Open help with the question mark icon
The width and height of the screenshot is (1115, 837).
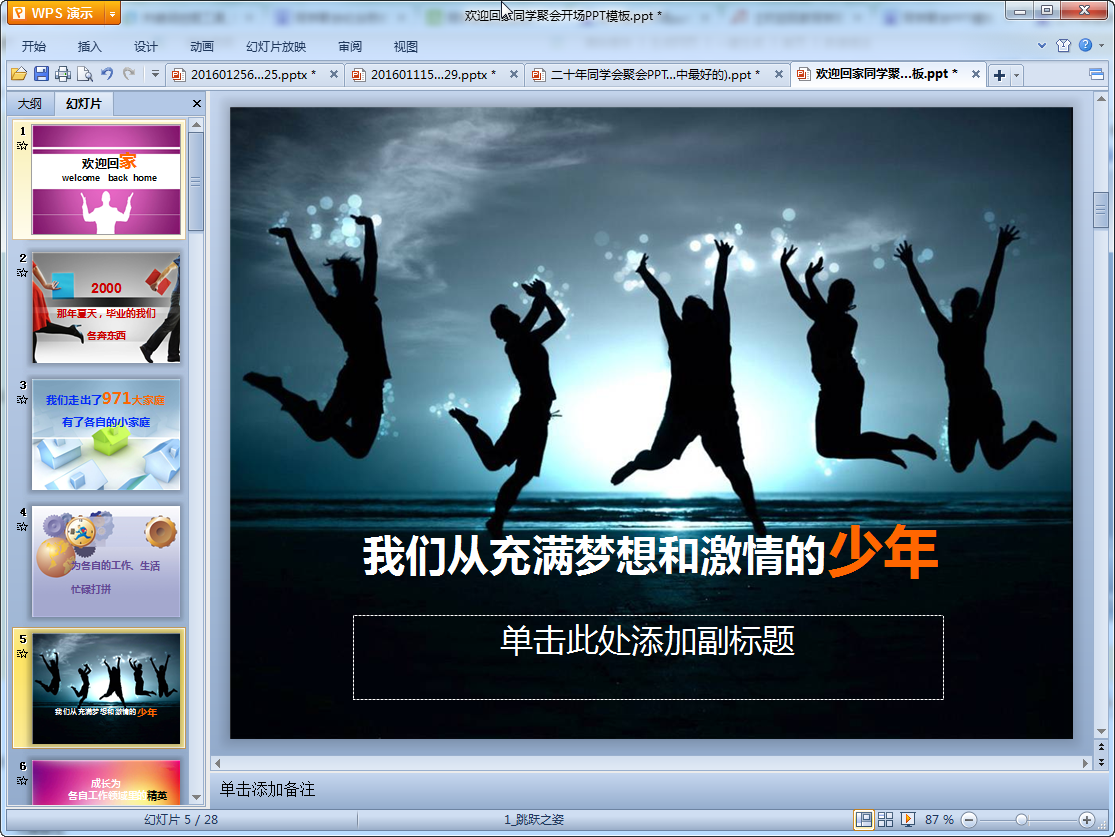1085,46
